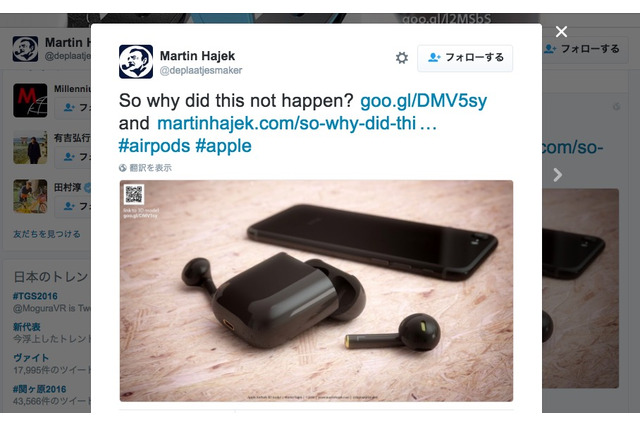Open goo.gl/DMV5sy link

[423, 101]
